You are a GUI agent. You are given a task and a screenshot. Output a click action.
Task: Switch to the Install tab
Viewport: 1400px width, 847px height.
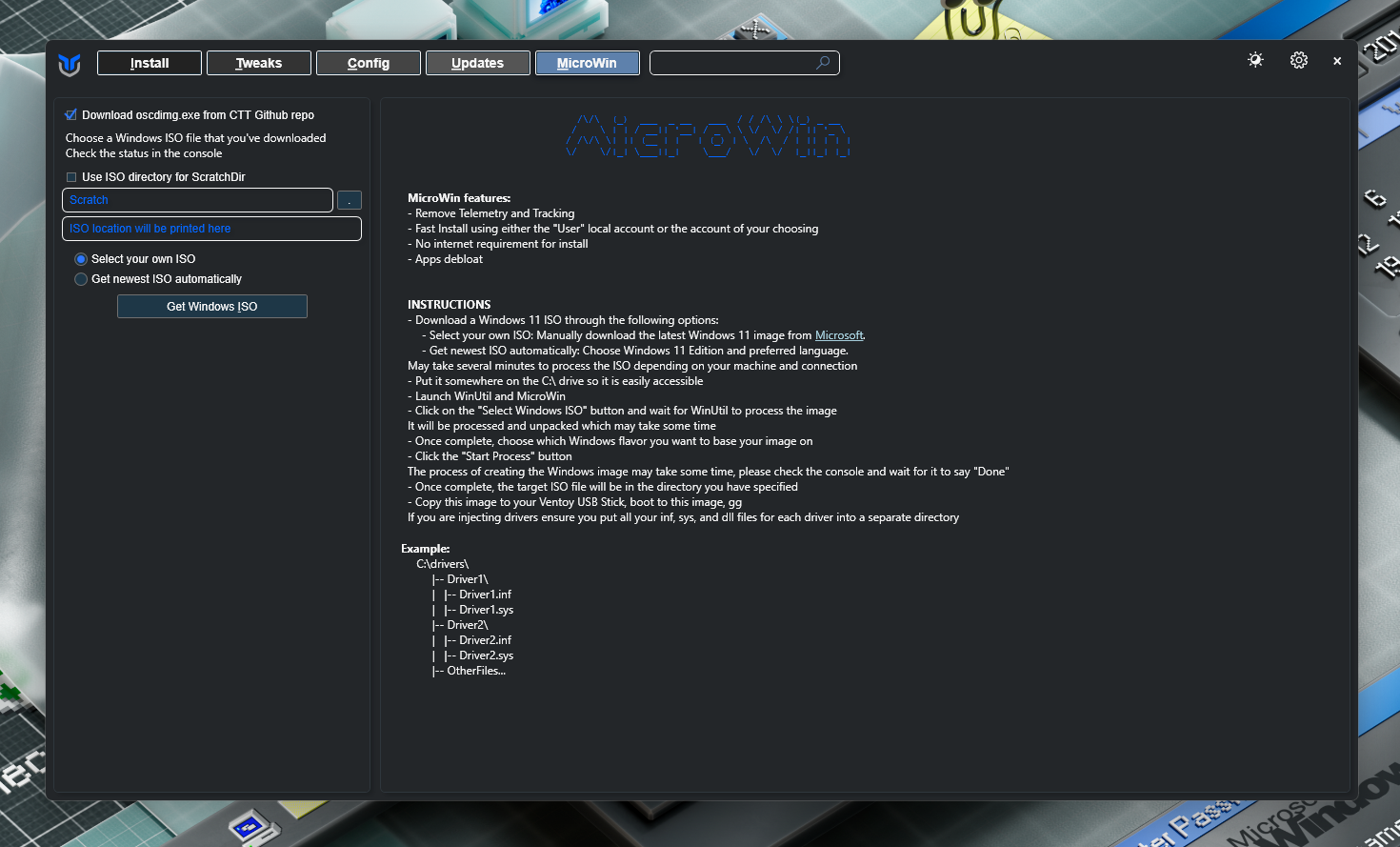click(x=150, y=63)
